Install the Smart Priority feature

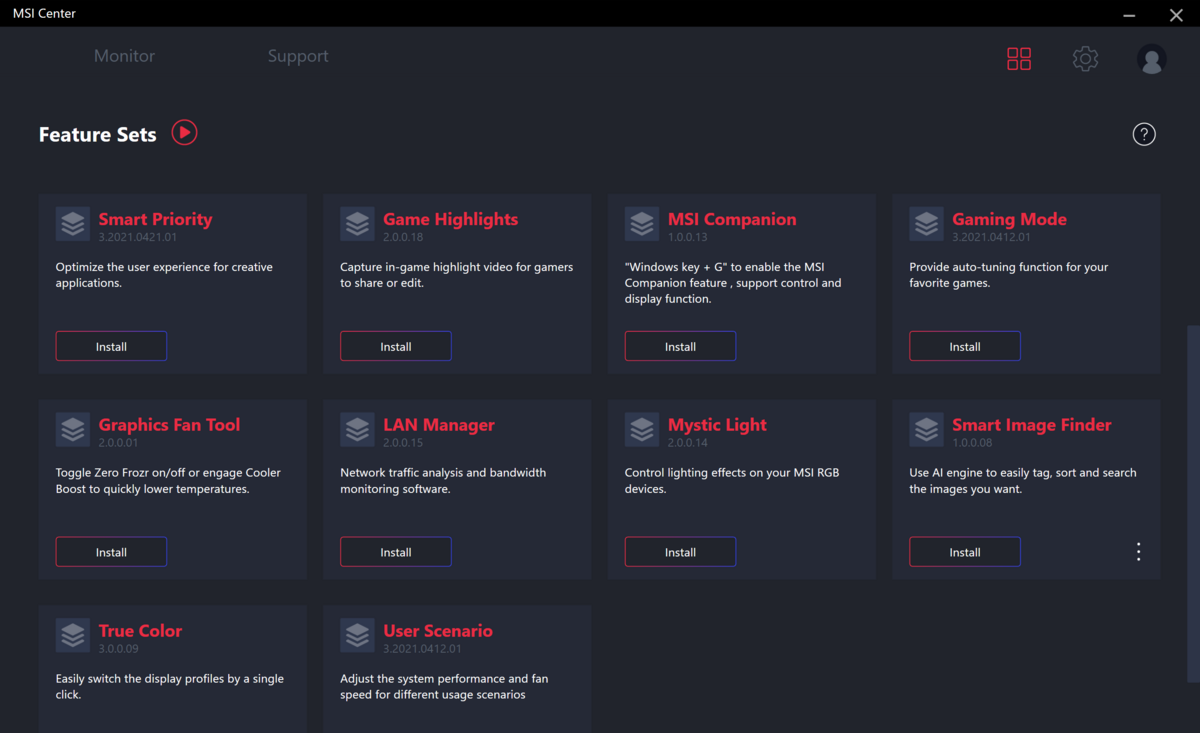pos(111,346)
